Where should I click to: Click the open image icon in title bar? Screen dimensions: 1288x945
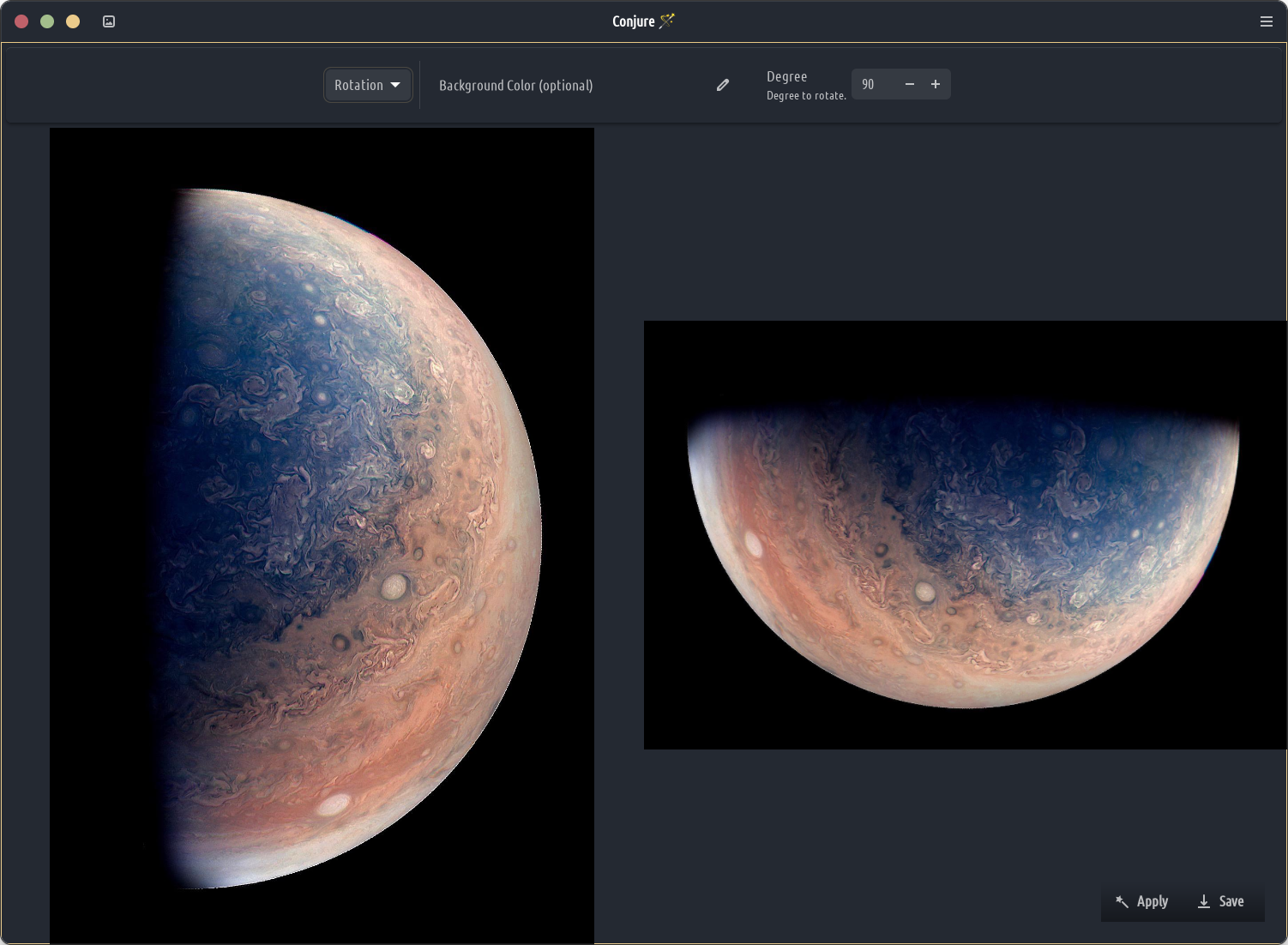tap(109, 21)
